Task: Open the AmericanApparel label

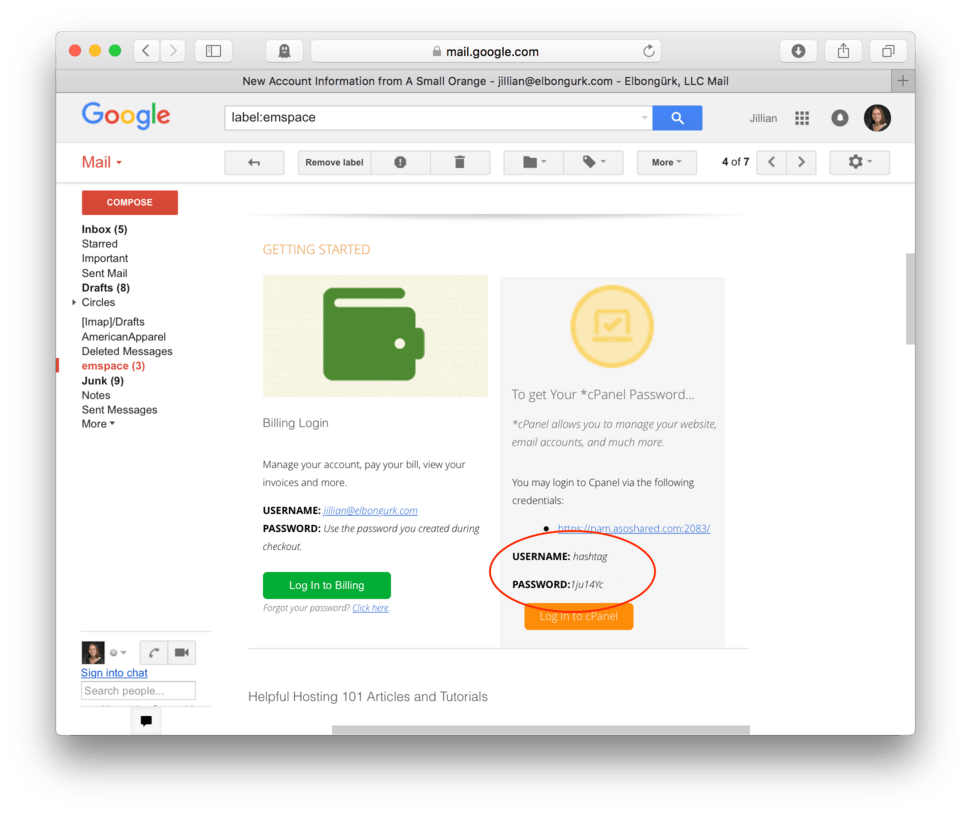Action: click(x=124, y=337)
